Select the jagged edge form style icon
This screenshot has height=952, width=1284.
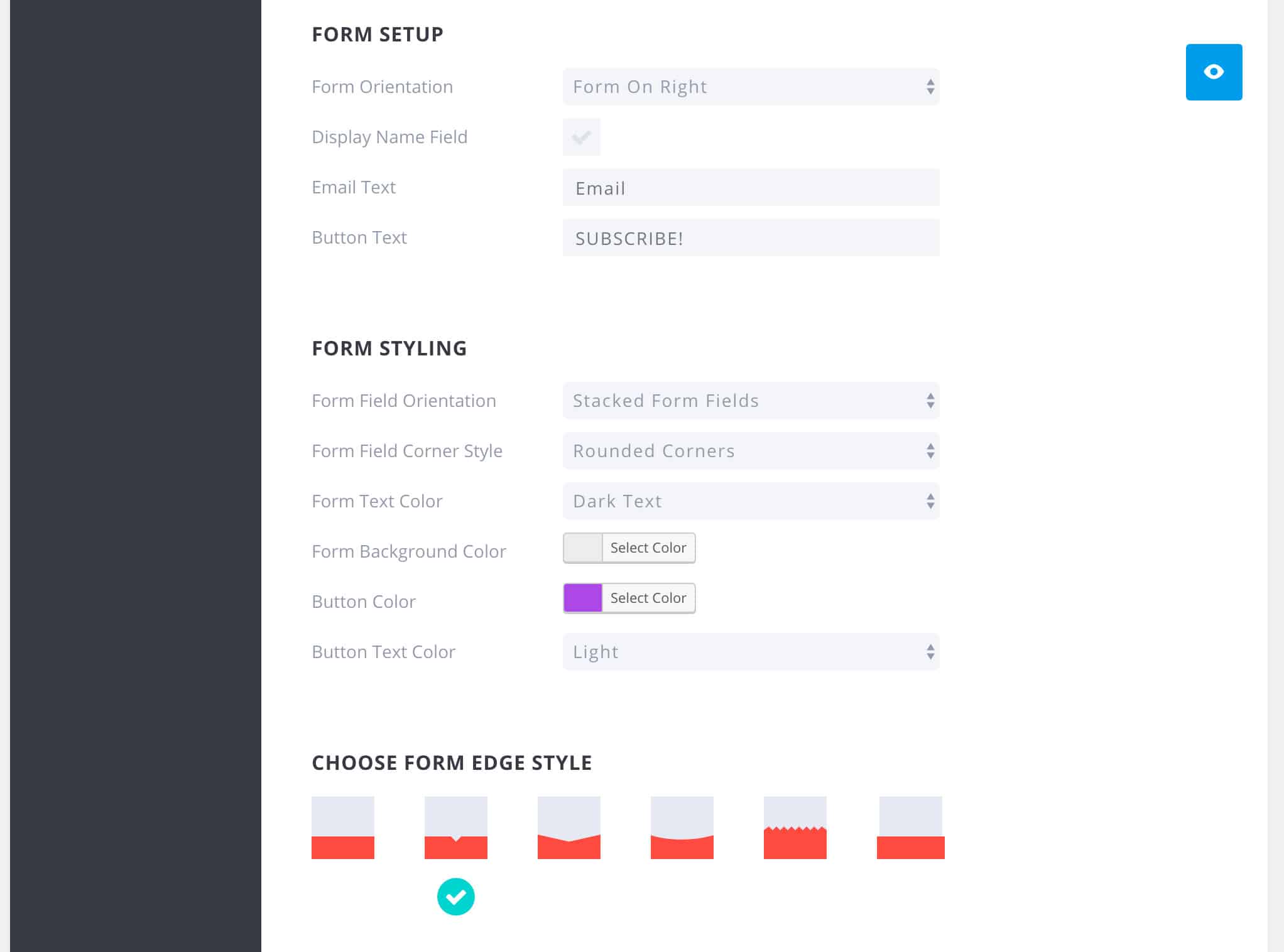pos(795,828)
